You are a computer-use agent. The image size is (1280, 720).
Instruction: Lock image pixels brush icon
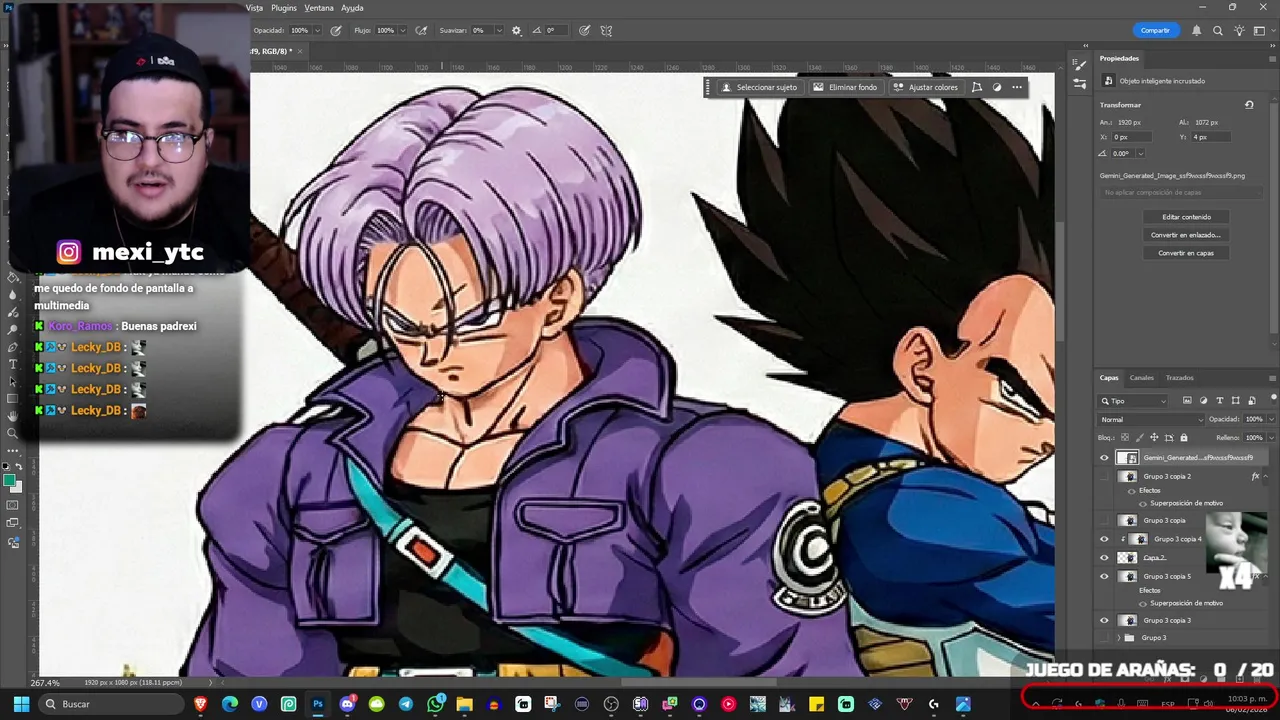click(1139, 438)
